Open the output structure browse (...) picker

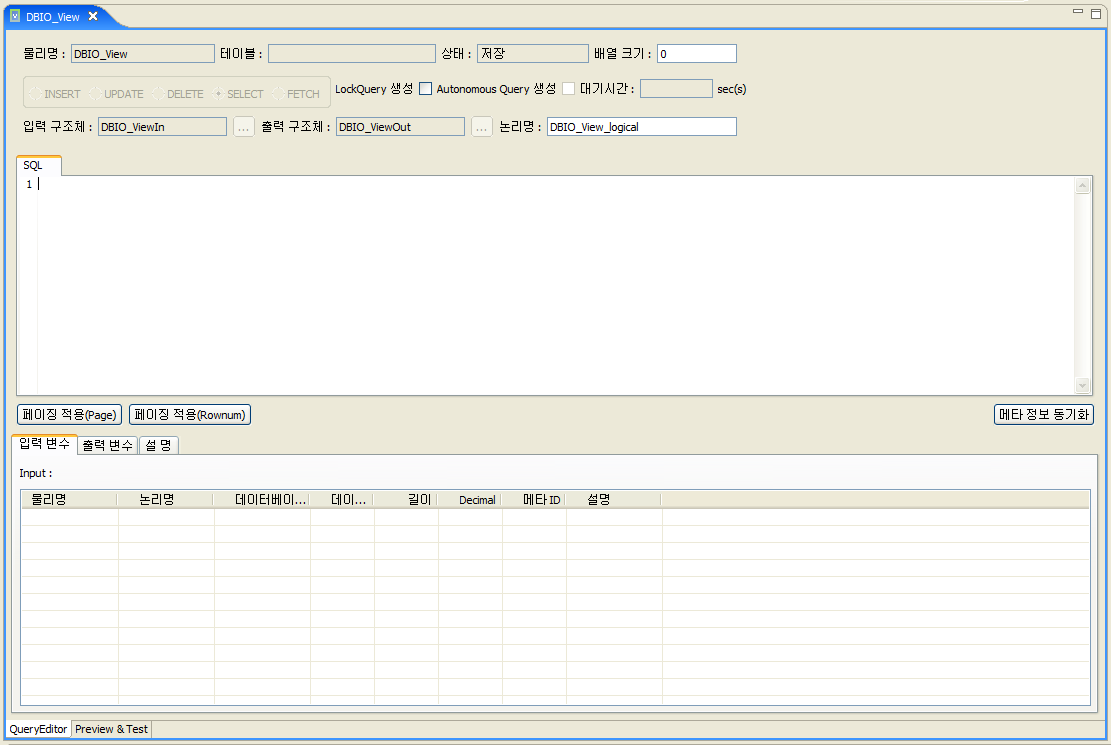481,126
